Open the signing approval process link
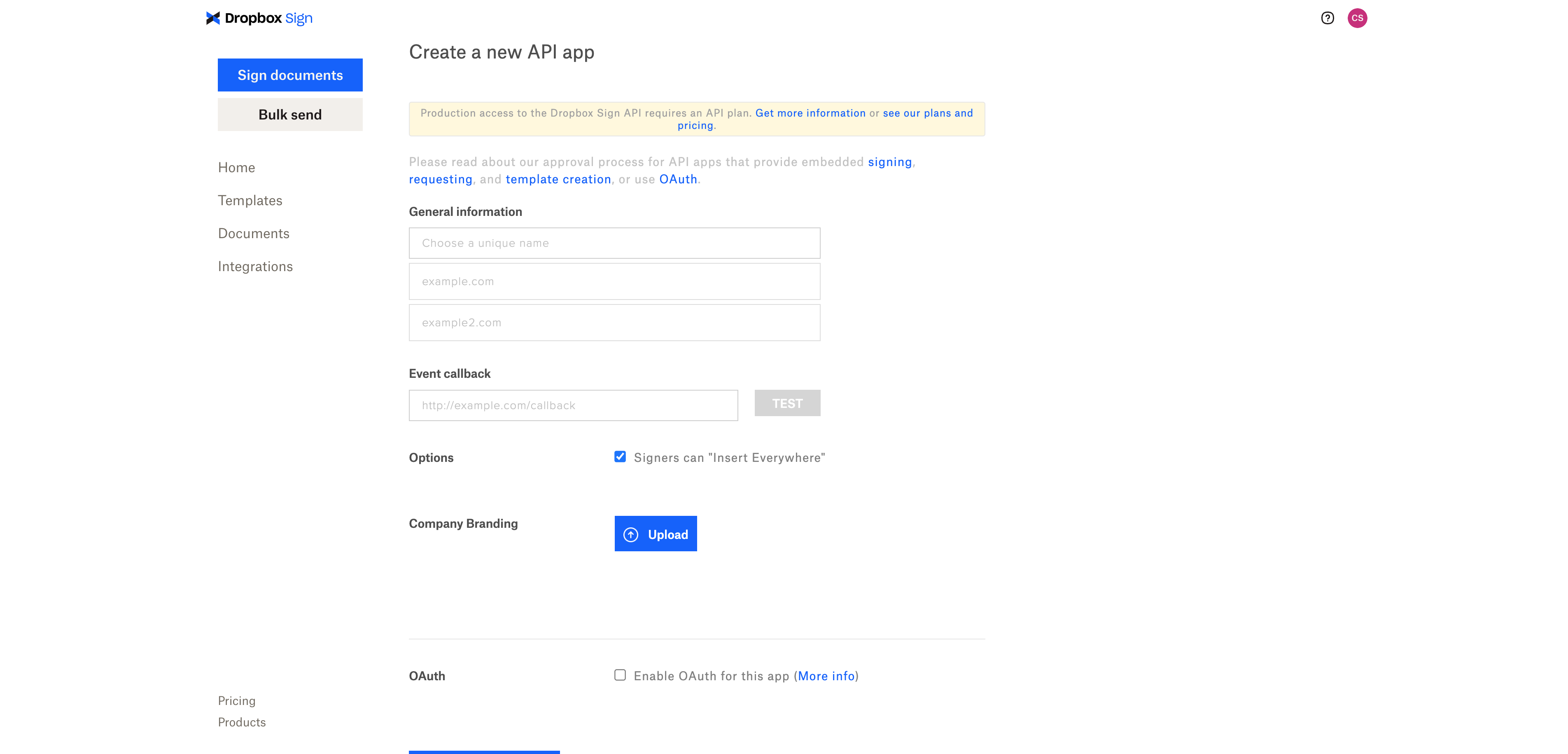The height and width of the screenshot is (754, 1568). click(x=891, y=162)
